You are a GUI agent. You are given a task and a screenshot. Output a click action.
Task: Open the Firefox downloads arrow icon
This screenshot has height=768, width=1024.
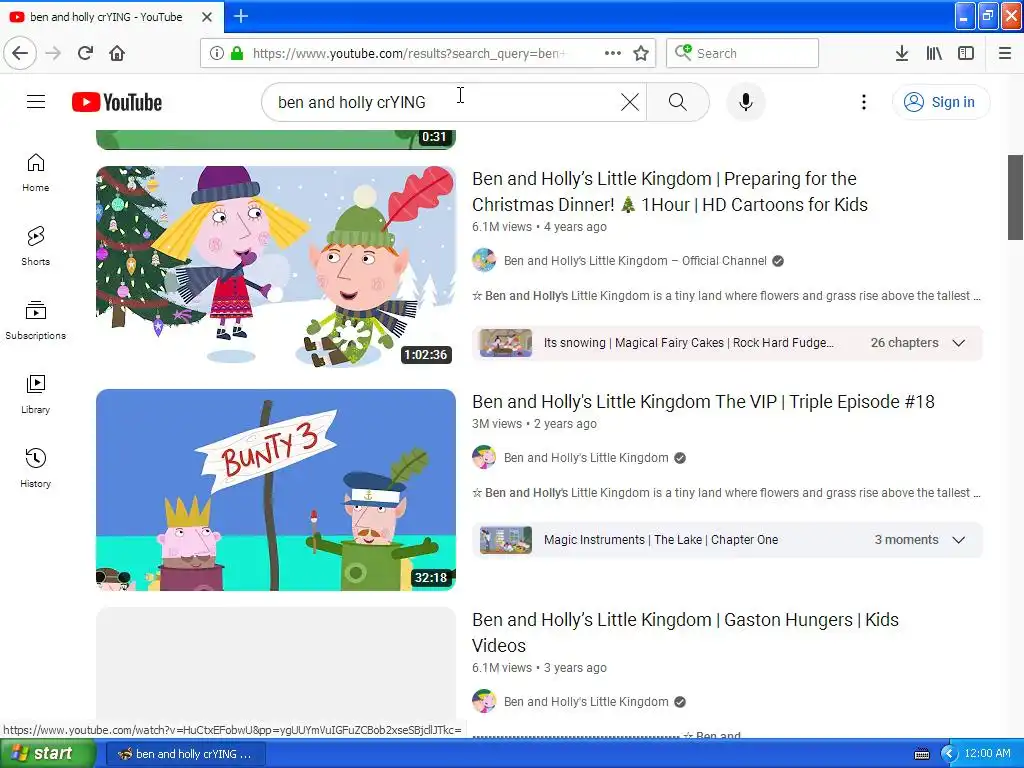point(902,53)
